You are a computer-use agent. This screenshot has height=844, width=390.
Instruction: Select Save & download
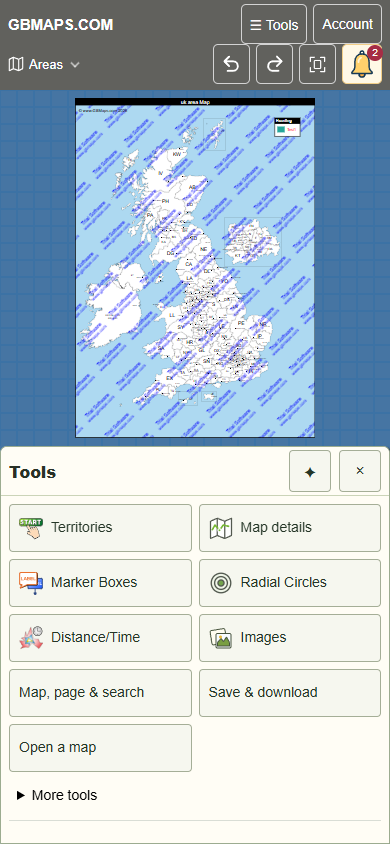pyautogui.click(x=290, y=692)
